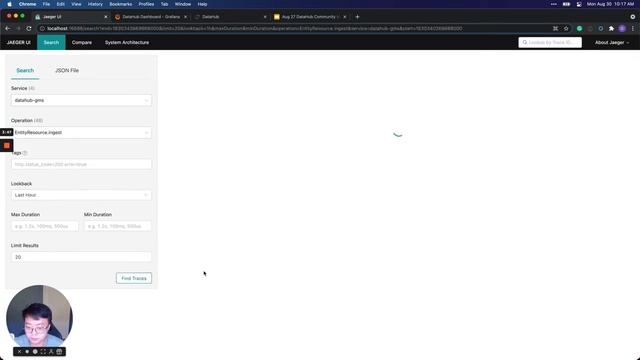Open Chrome's three-dot menu

pos(633,29)
